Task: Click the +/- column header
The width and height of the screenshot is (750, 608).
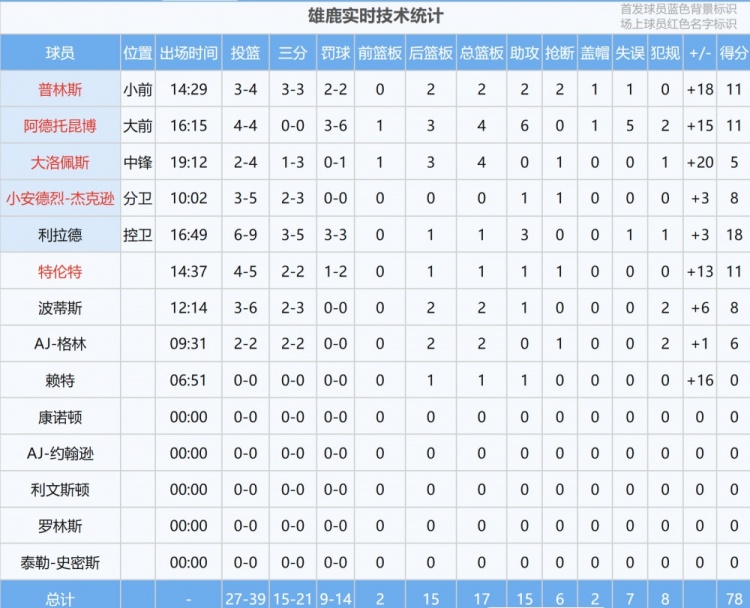Action: (699, 53)
